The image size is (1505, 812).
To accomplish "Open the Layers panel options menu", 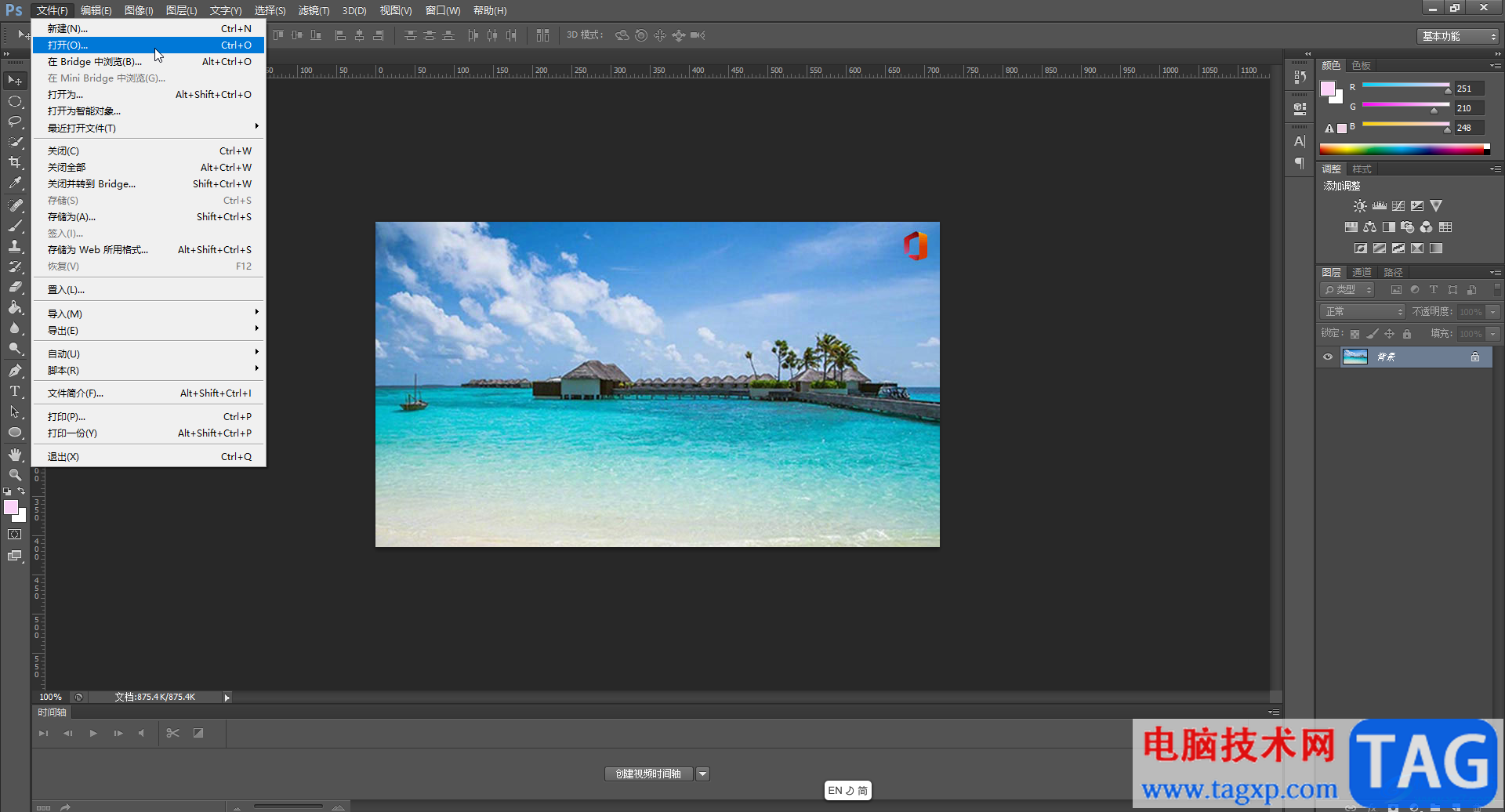I will (x=1496, y=273).
